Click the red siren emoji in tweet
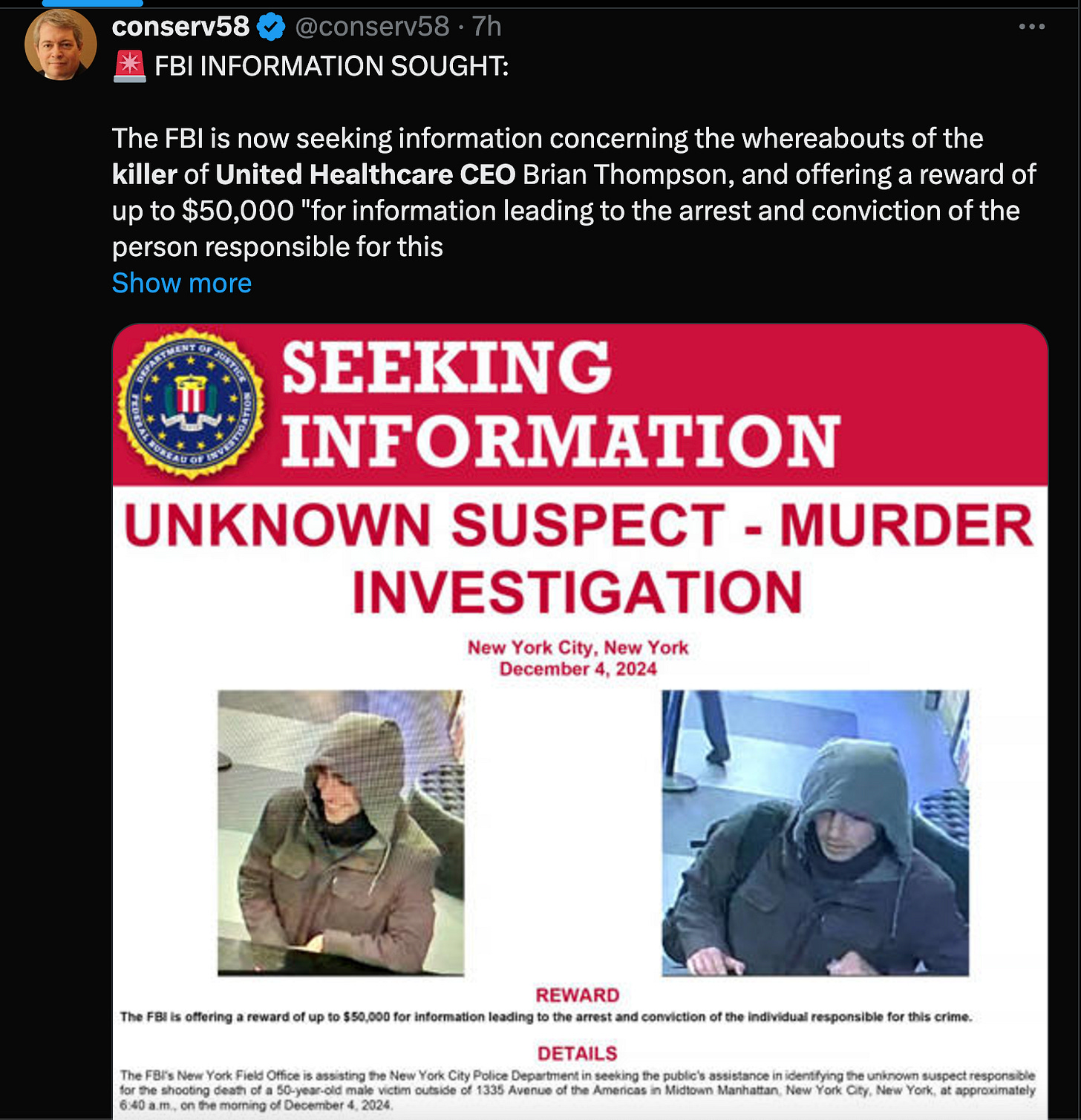The image size is (1081, 1120). tap(130, 66)
